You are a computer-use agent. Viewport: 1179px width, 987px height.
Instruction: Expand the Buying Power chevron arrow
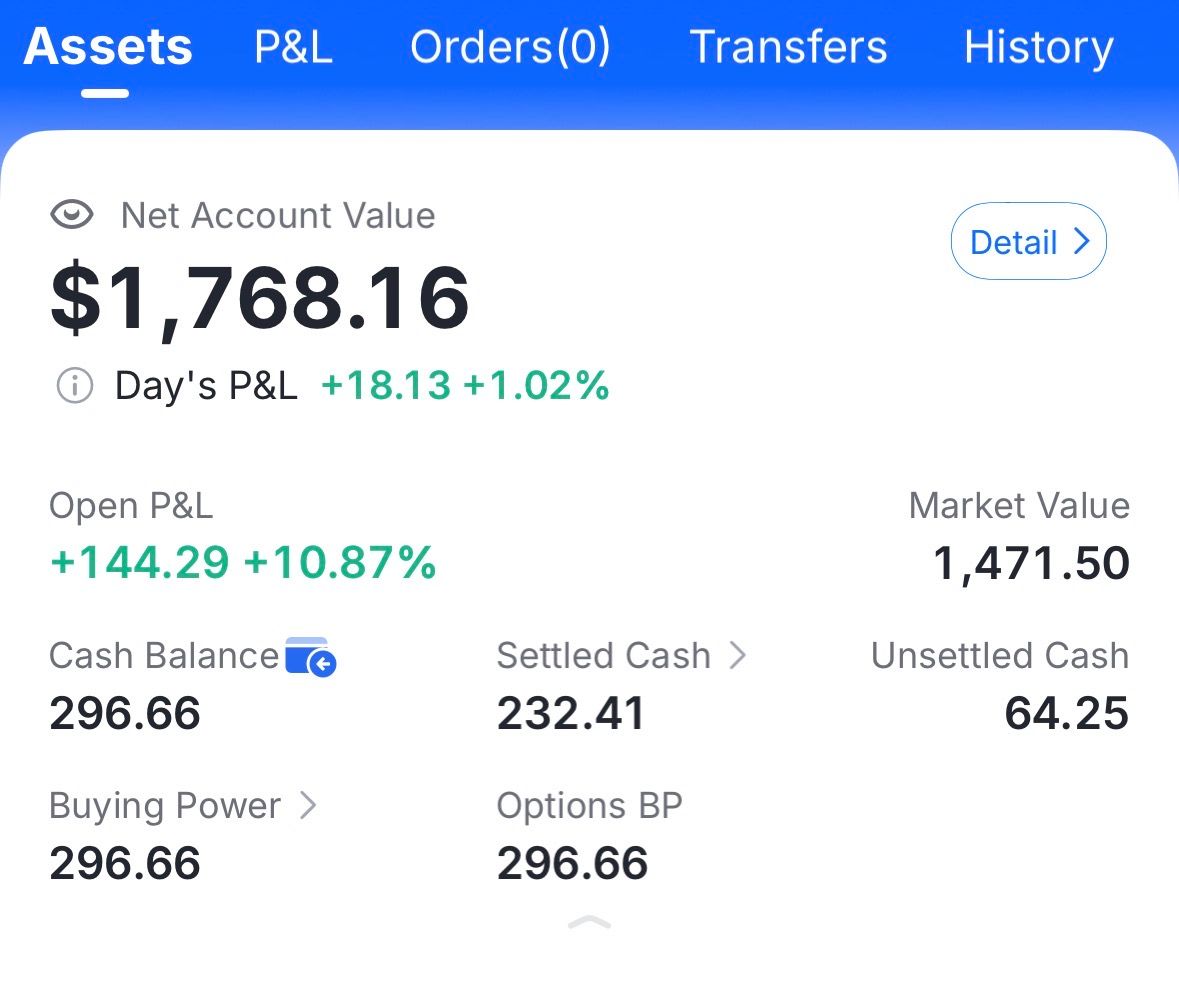308,805
